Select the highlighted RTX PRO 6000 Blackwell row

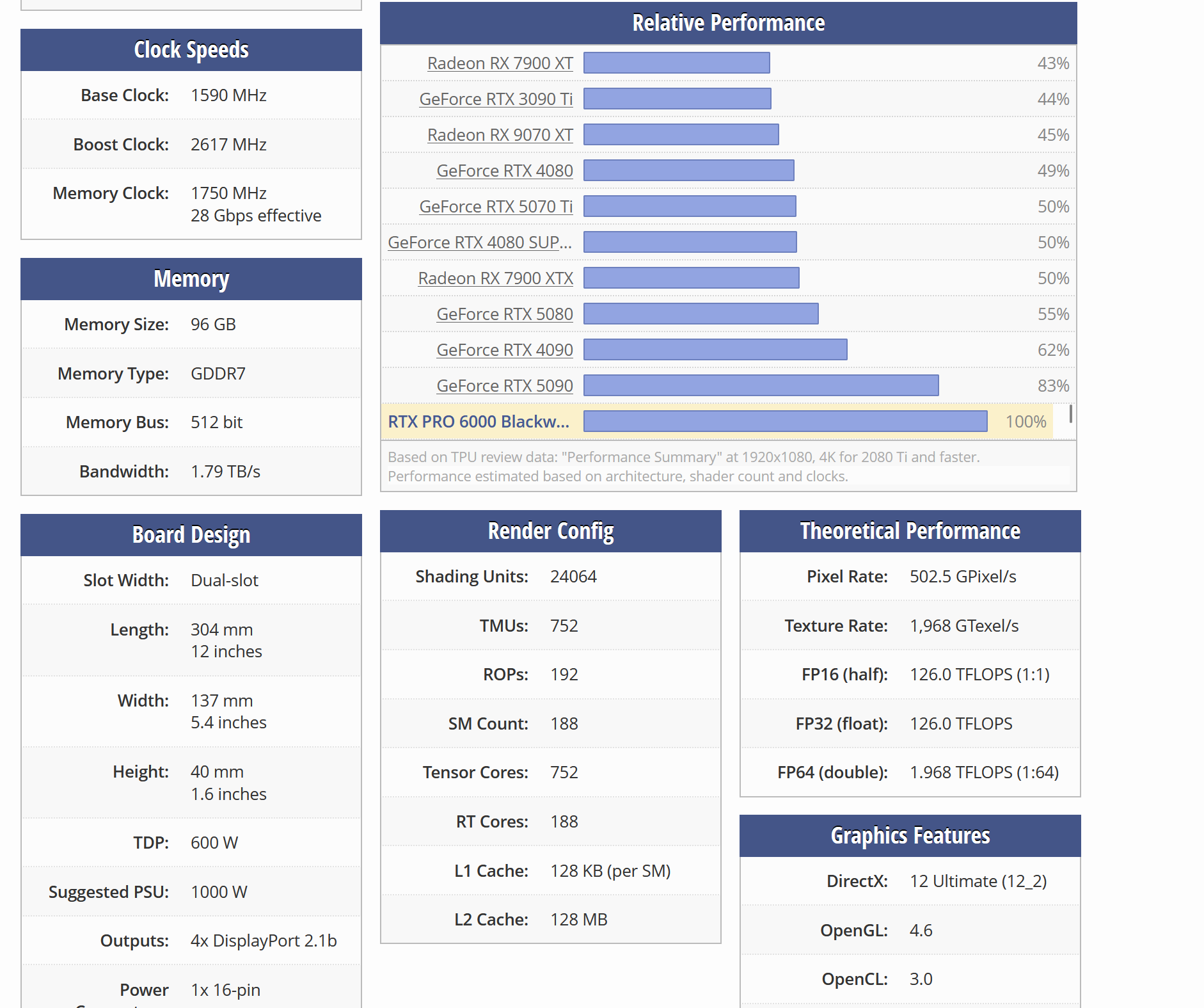(717, 422)
